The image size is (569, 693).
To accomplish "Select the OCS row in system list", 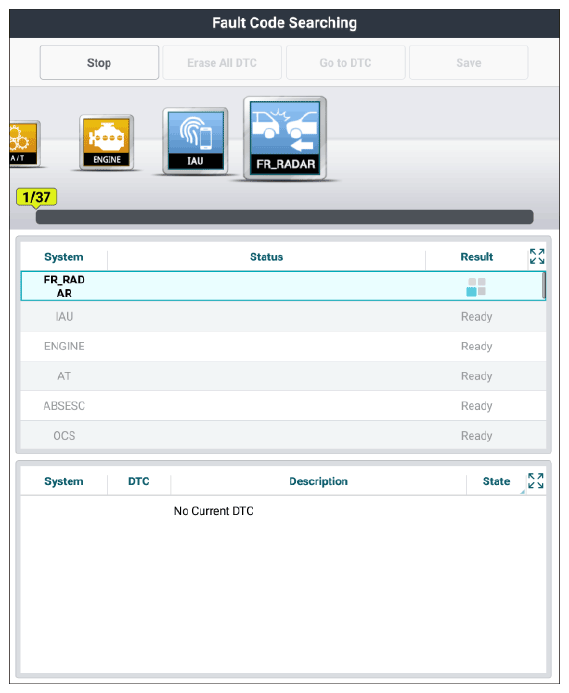I will click(283, 435).
